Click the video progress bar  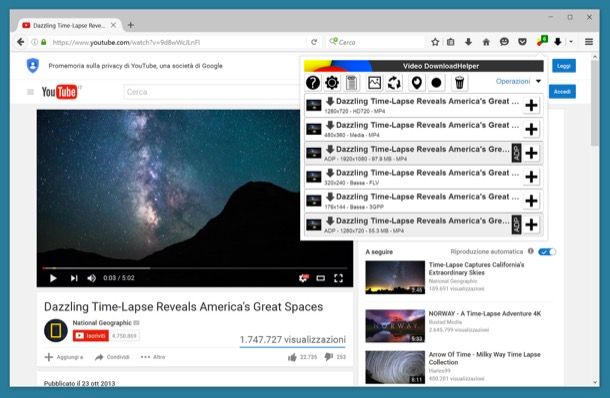pos(195,268)
